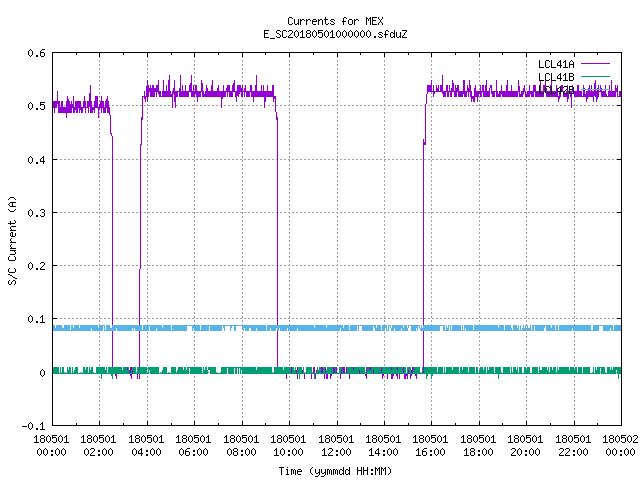This screenshot has height=480, width=640.
Task: Click the chart title 'Currents for MEX'
Action: pyautogui.click(x=335, y=21)
